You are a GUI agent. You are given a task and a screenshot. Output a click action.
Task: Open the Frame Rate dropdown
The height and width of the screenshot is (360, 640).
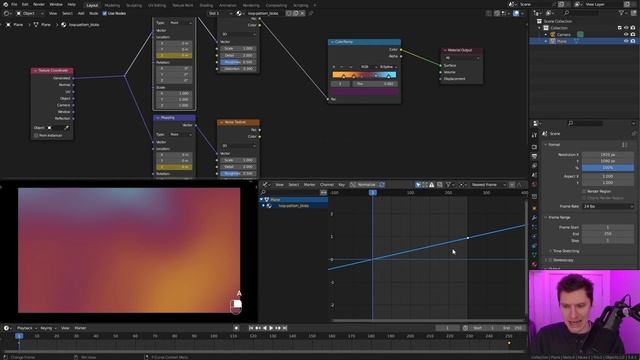608,207
